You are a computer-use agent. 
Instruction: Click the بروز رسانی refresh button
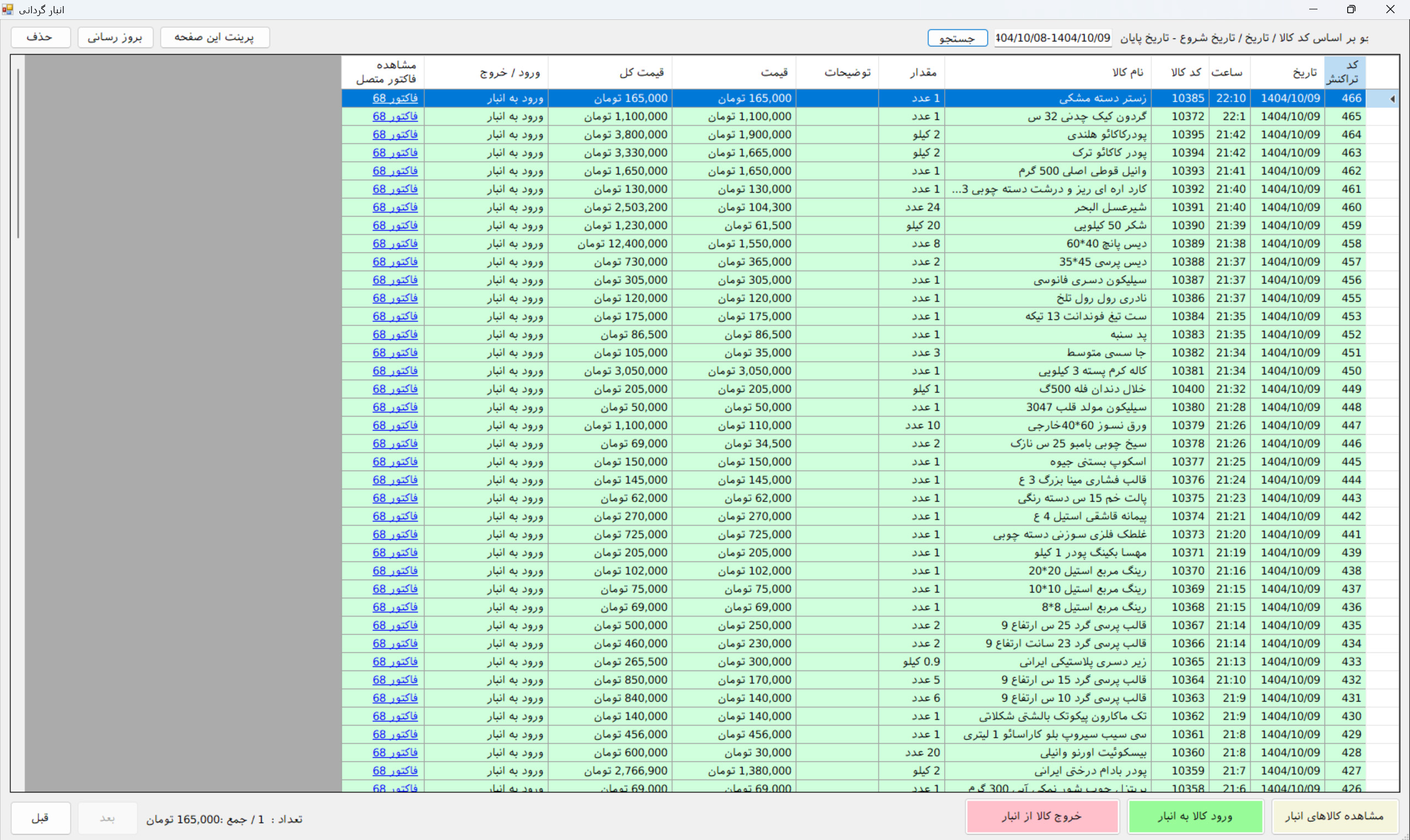click(116, 37)
